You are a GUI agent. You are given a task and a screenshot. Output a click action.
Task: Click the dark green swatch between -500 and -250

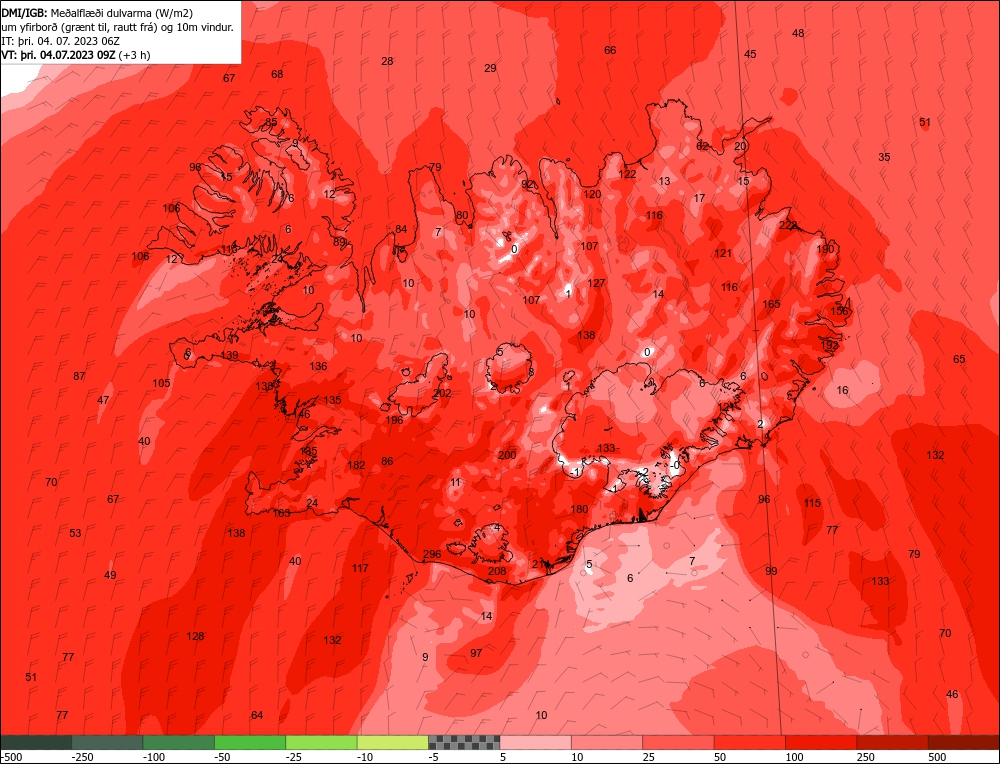(x=36, y=742)
